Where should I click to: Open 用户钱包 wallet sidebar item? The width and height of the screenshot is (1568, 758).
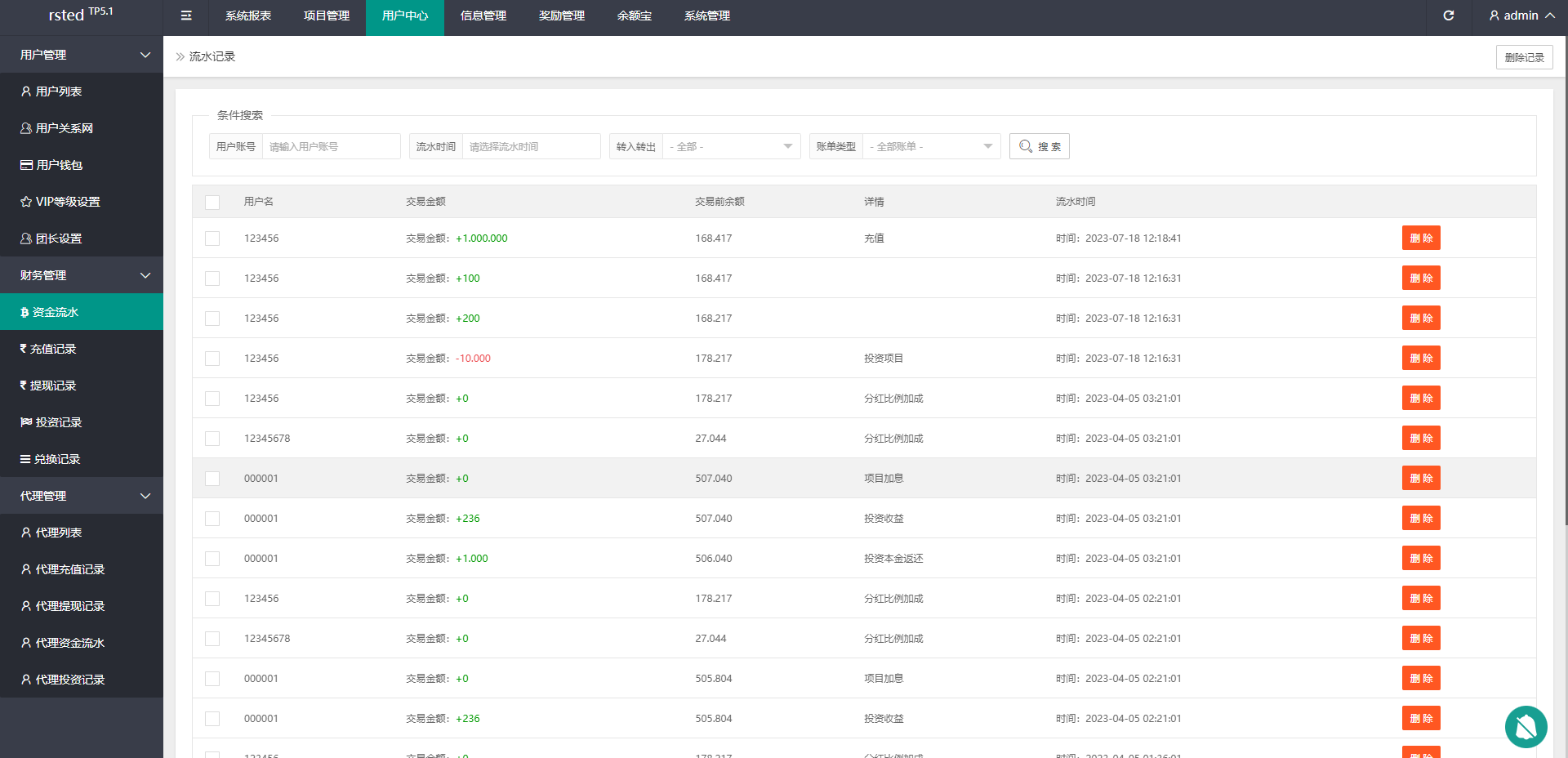pos(59,165)
